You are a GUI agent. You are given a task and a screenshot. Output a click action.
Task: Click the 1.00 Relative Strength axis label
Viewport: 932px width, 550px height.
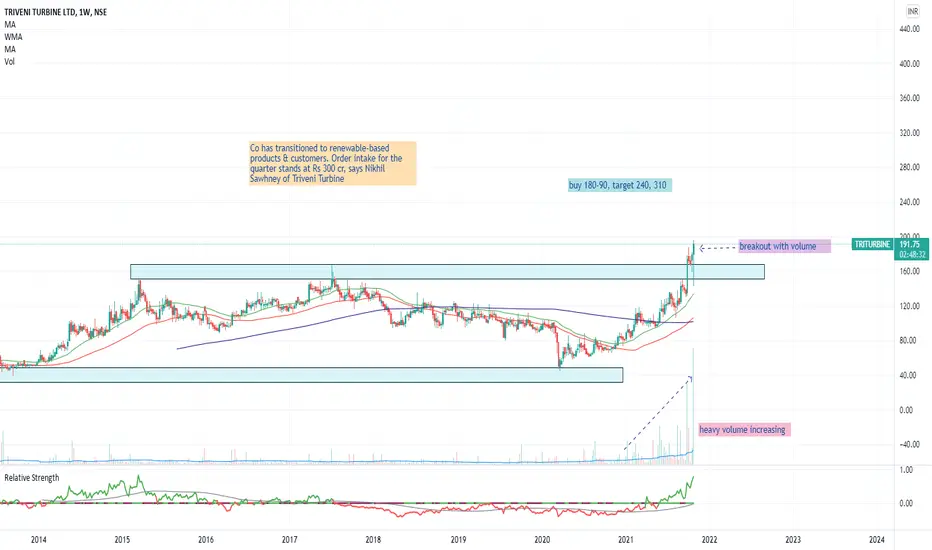tap(906, 470)
